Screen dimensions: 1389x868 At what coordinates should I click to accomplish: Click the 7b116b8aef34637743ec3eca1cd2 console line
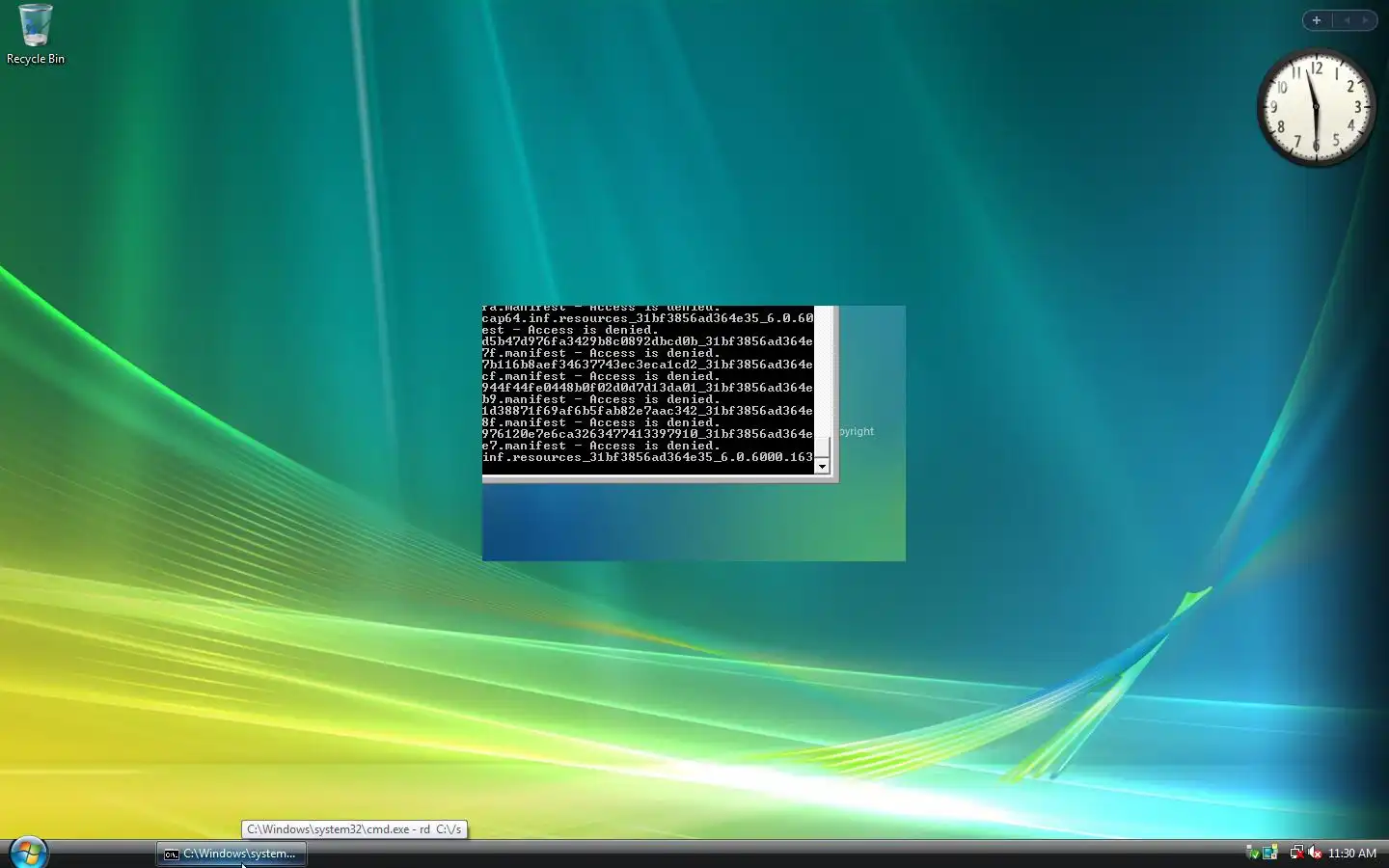point(648,365)
